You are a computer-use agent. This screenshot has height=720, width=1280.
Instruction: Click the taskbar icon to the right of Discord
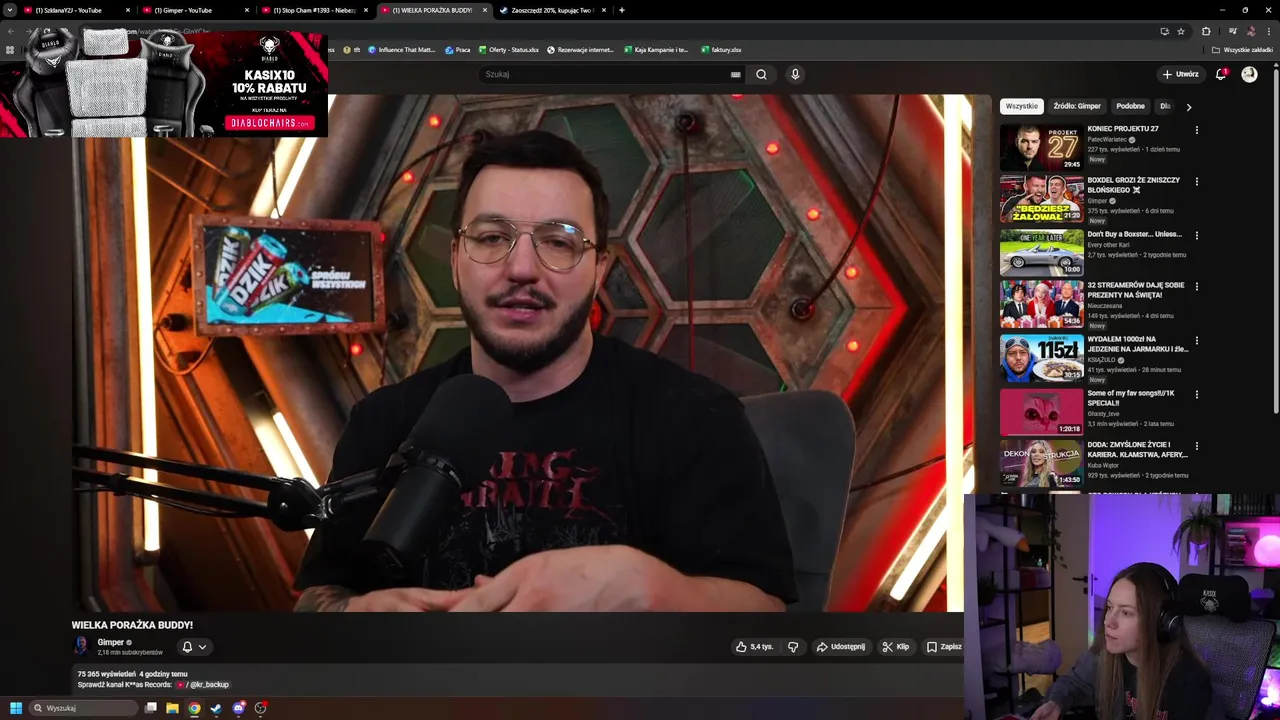pyautogui.click(x=260, y=708)
